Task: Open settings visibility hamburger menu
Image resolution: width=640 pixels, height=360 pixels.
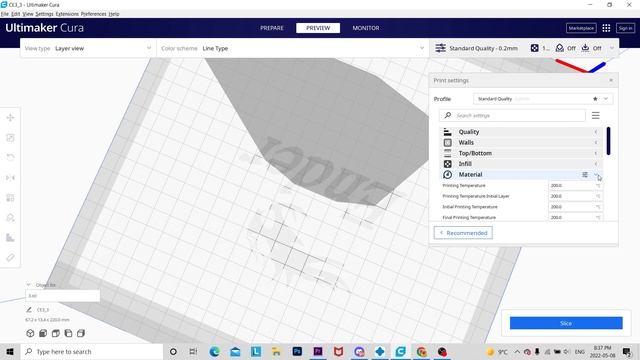Action: coord(596,116)
